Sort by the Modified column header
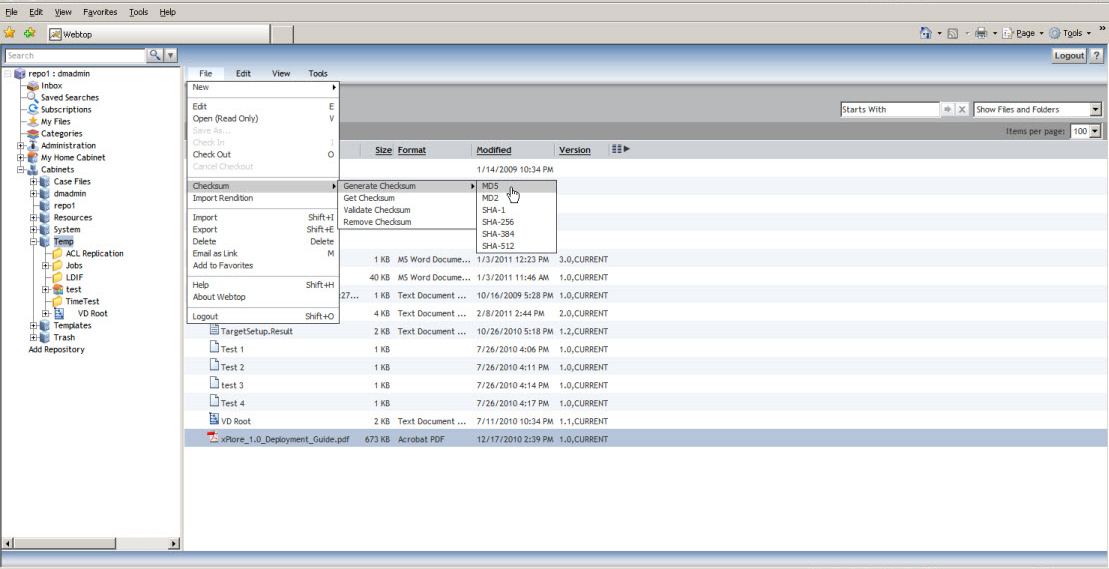This screenshot has width=1109, height=569. (494, 150)
